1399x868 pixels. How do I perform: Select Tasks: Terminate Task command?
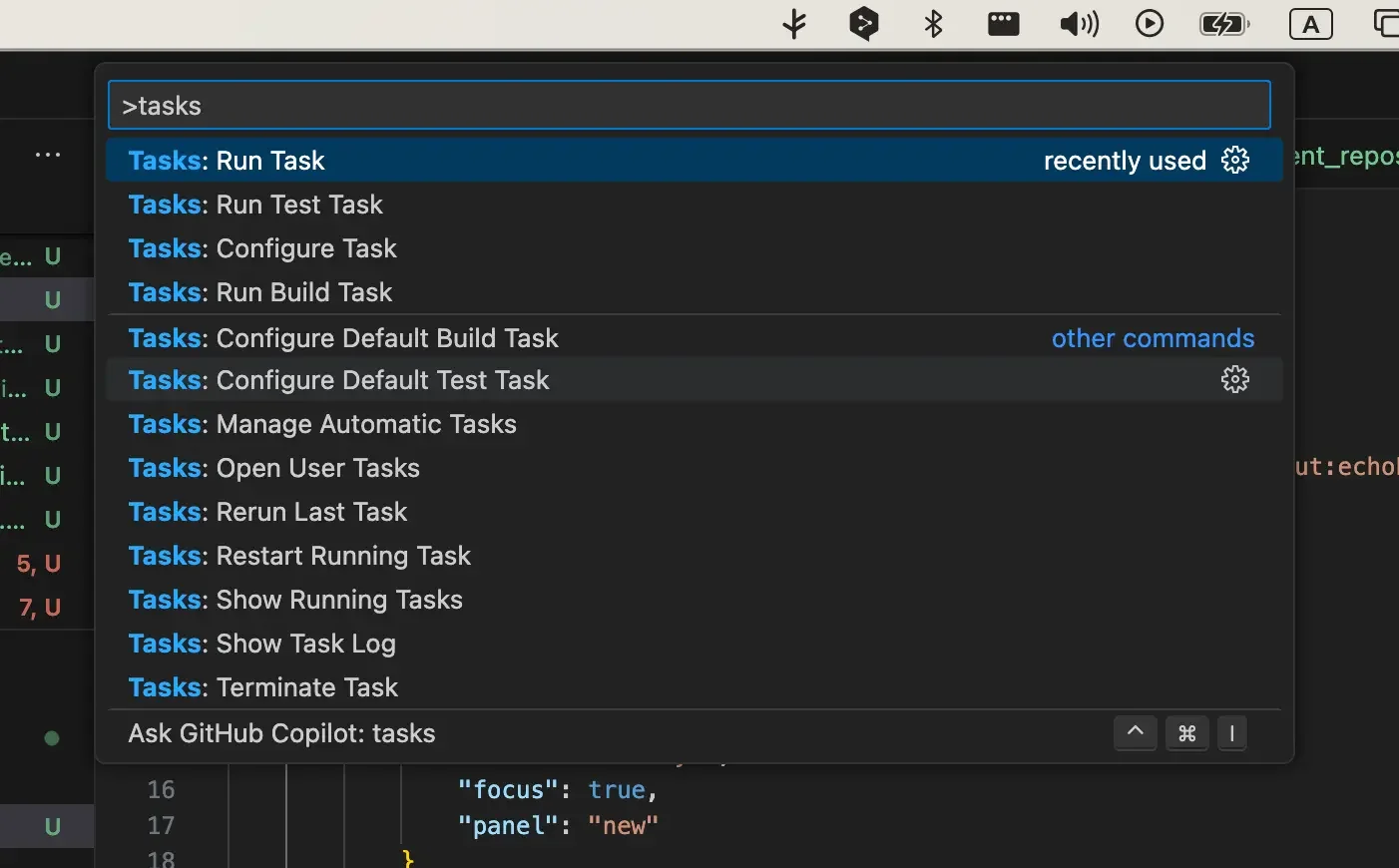coord(694,686)
